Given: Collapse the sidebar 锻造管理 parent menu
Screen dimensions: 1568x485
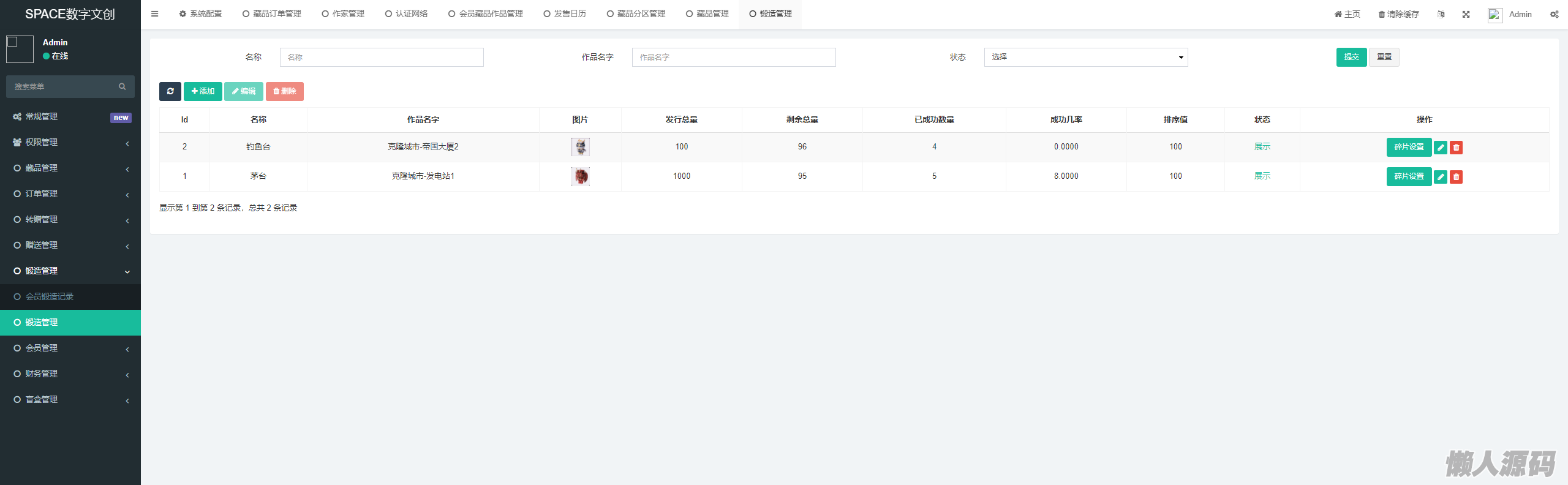Looking at the screenshot, I should coord(70,271).
